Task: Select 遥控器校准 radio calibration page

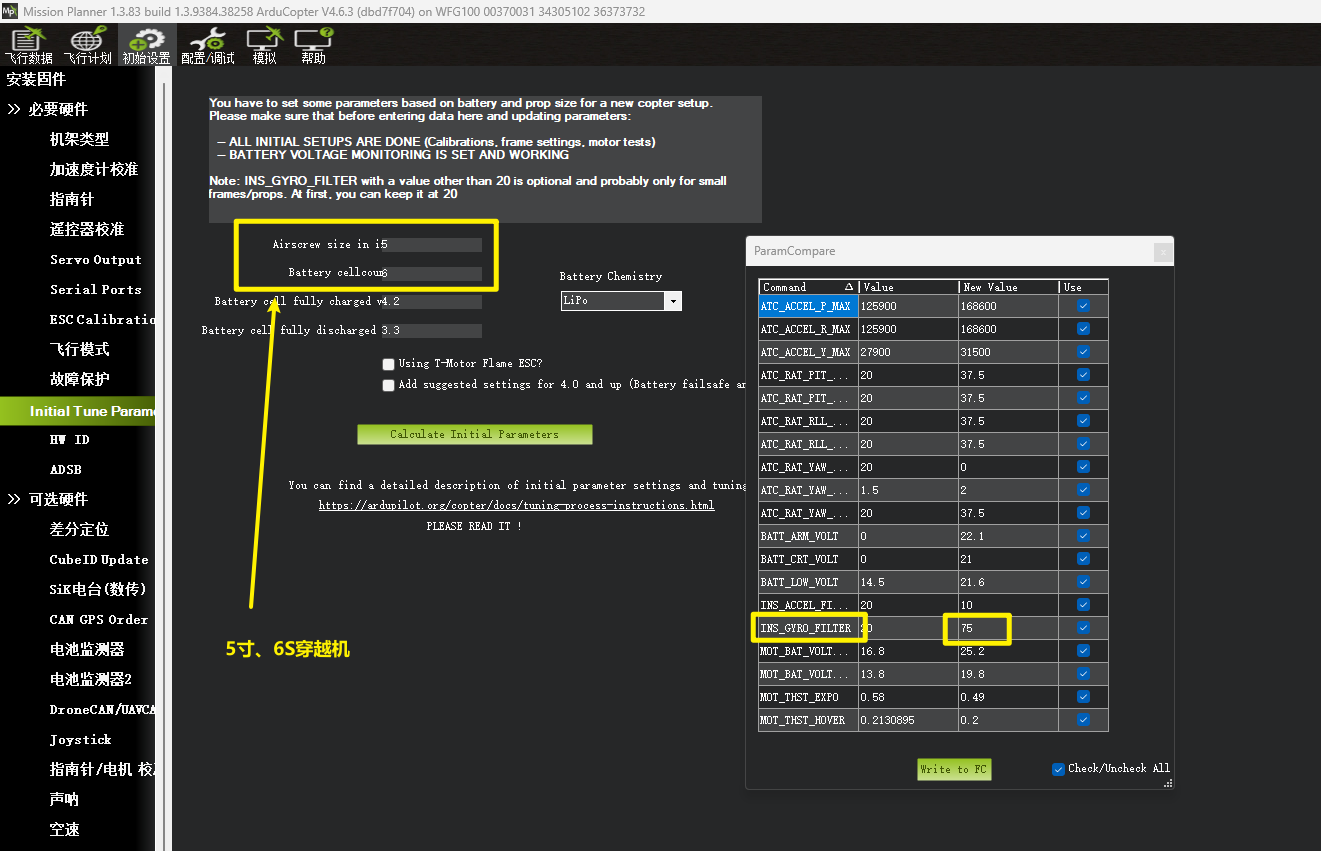Action: [x=87, y=229]
